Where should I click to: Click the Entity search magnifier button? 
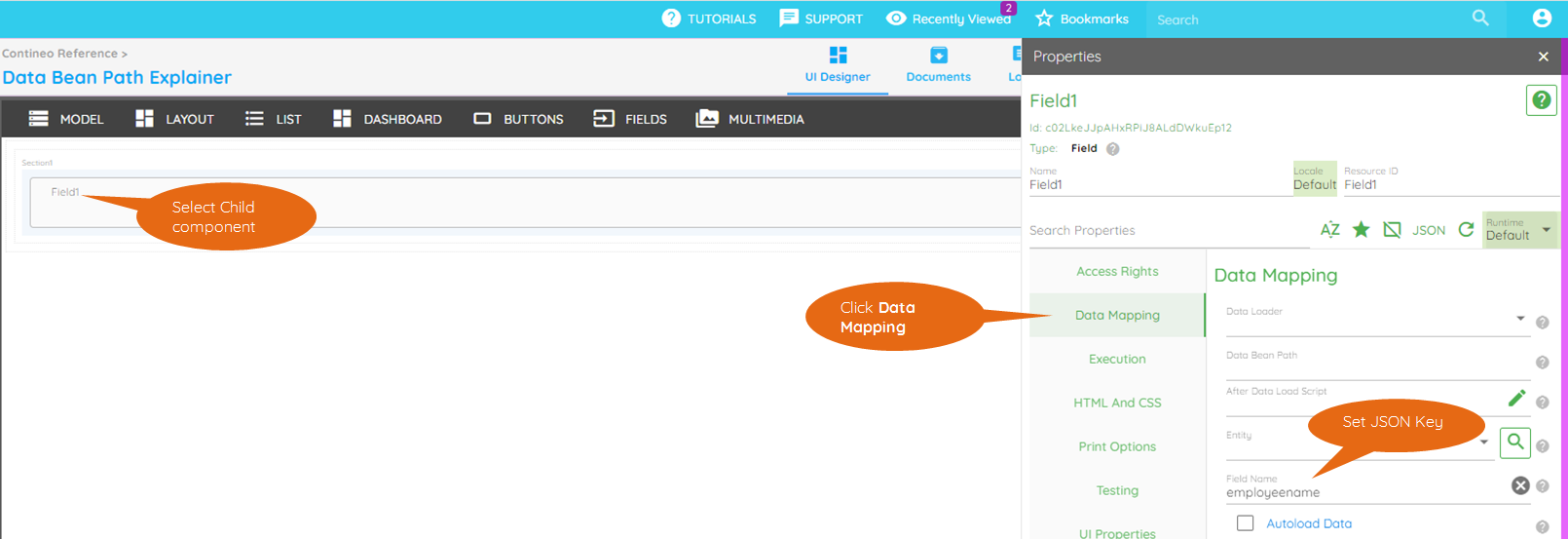pos(1514,443)
